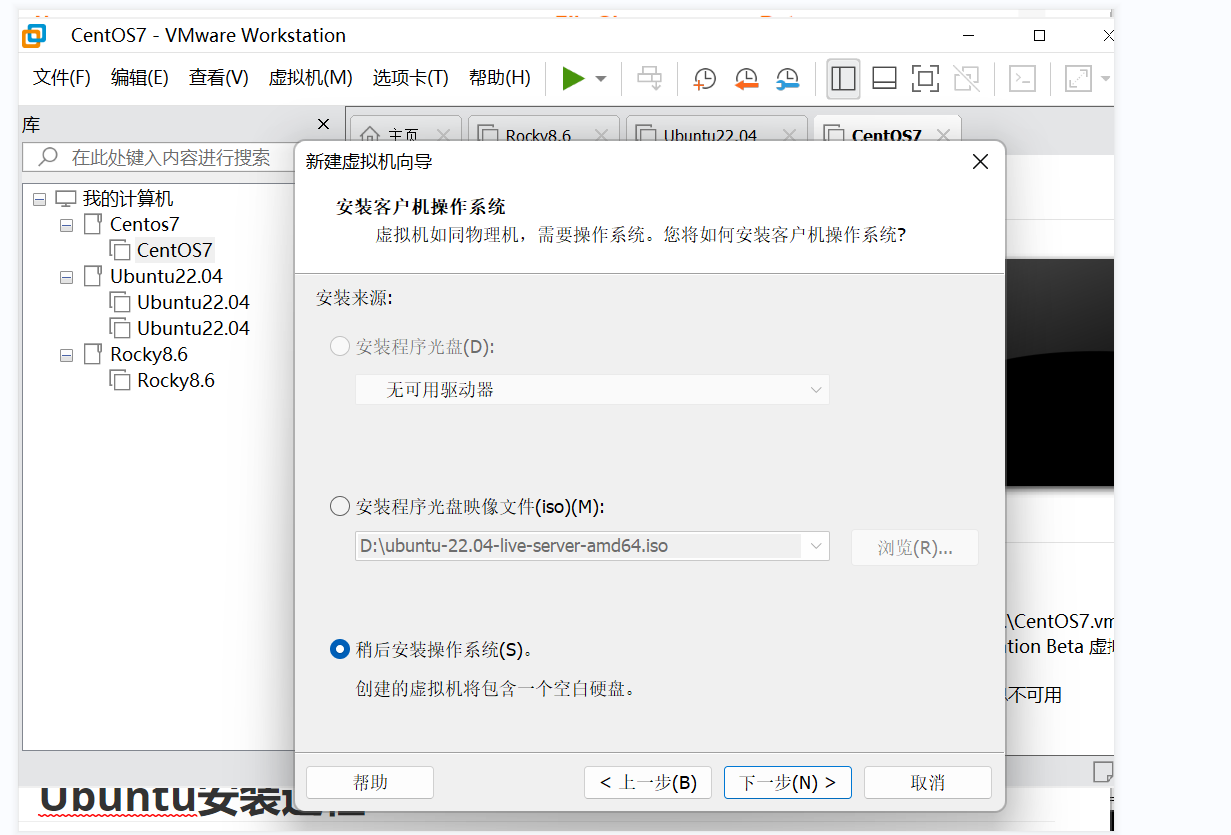Click the 浏览(R)... button
Screen dimensions: 1231x835
tap(915, 548)
